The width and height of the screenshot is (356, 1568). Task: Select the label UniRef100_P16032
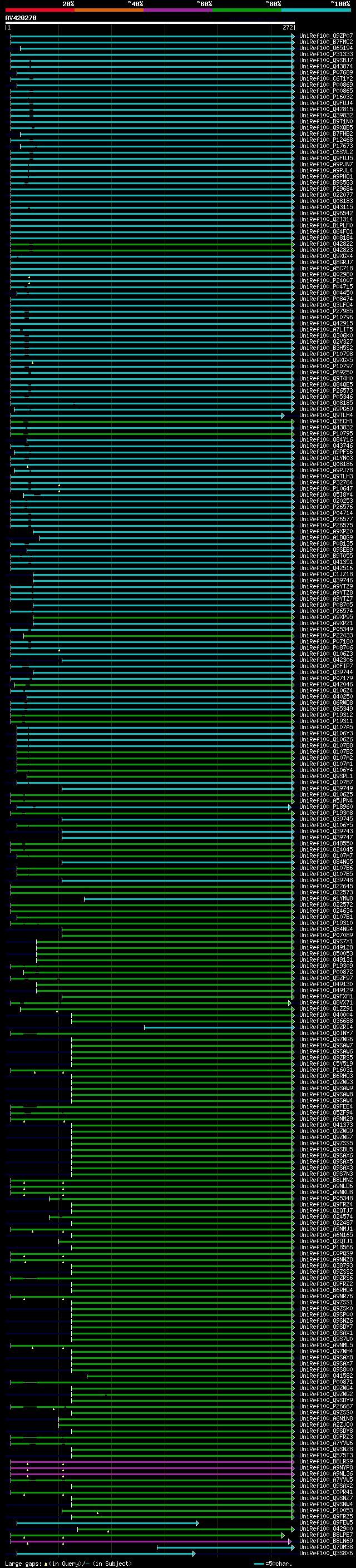(x=326, y=97)
